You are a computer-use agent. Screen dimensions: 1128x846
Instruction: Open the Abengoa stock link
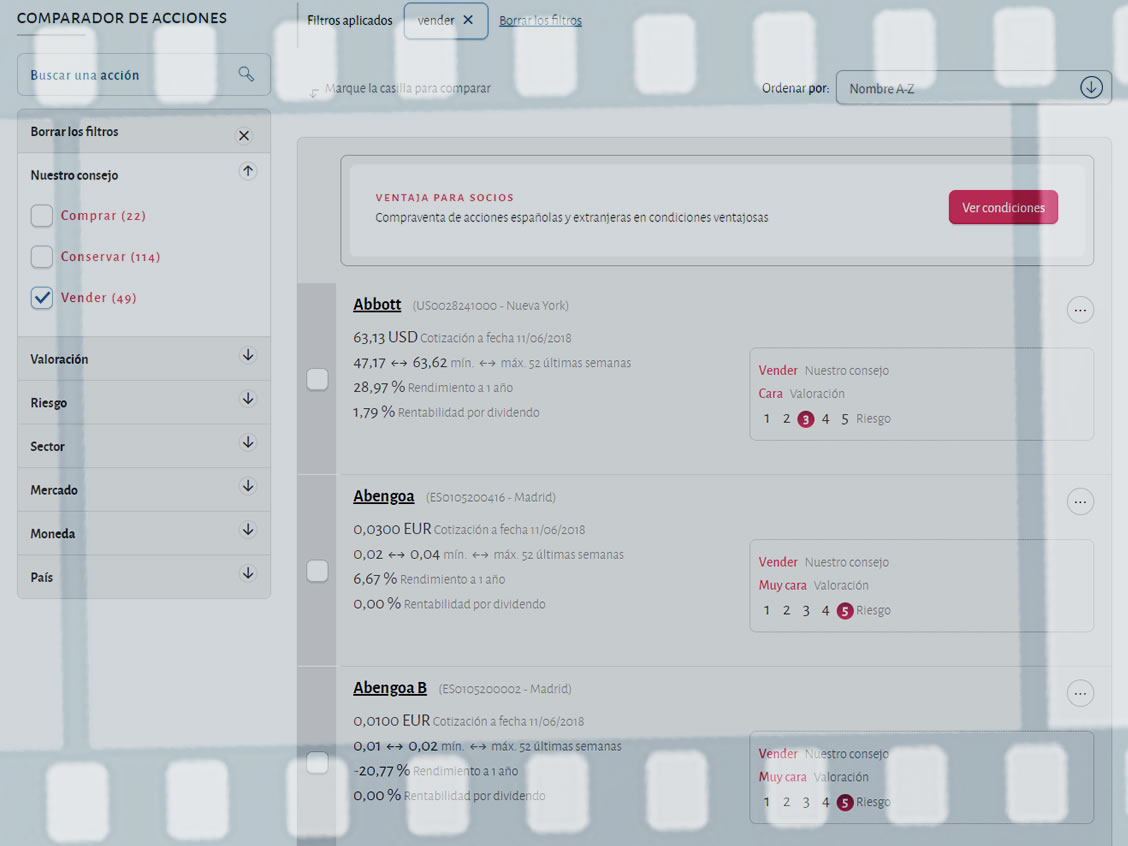tap(383, 496)
